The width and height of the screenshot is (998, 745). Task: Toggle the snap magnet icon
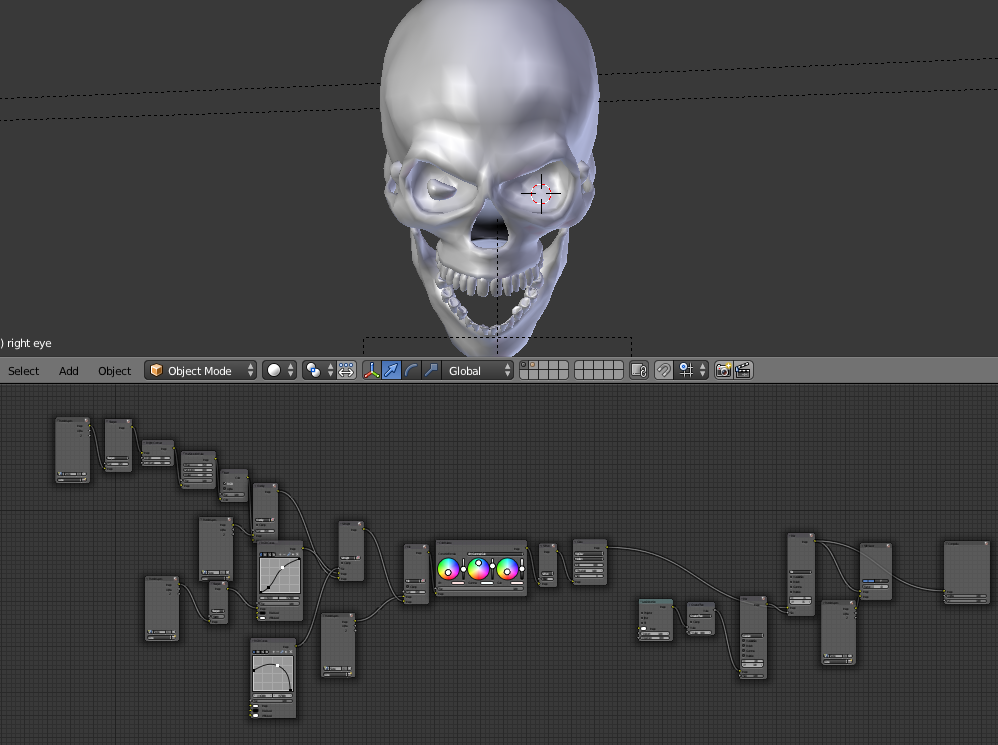tap(664, 370)
